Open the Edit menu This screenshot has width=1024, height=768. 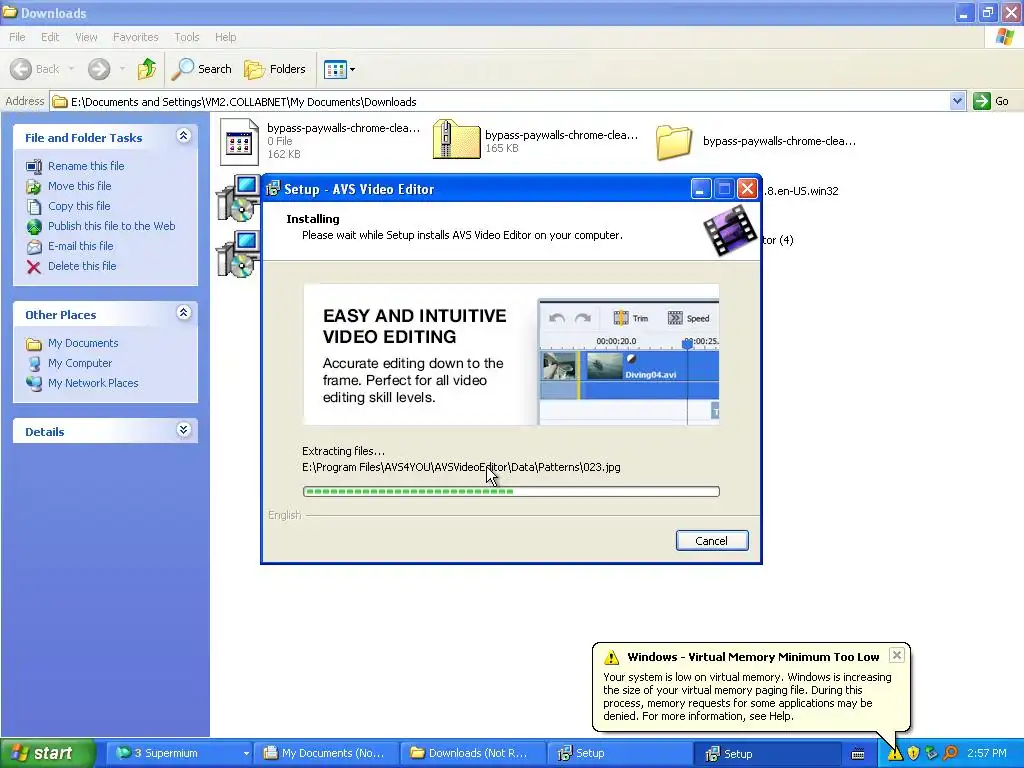[50, 37]
